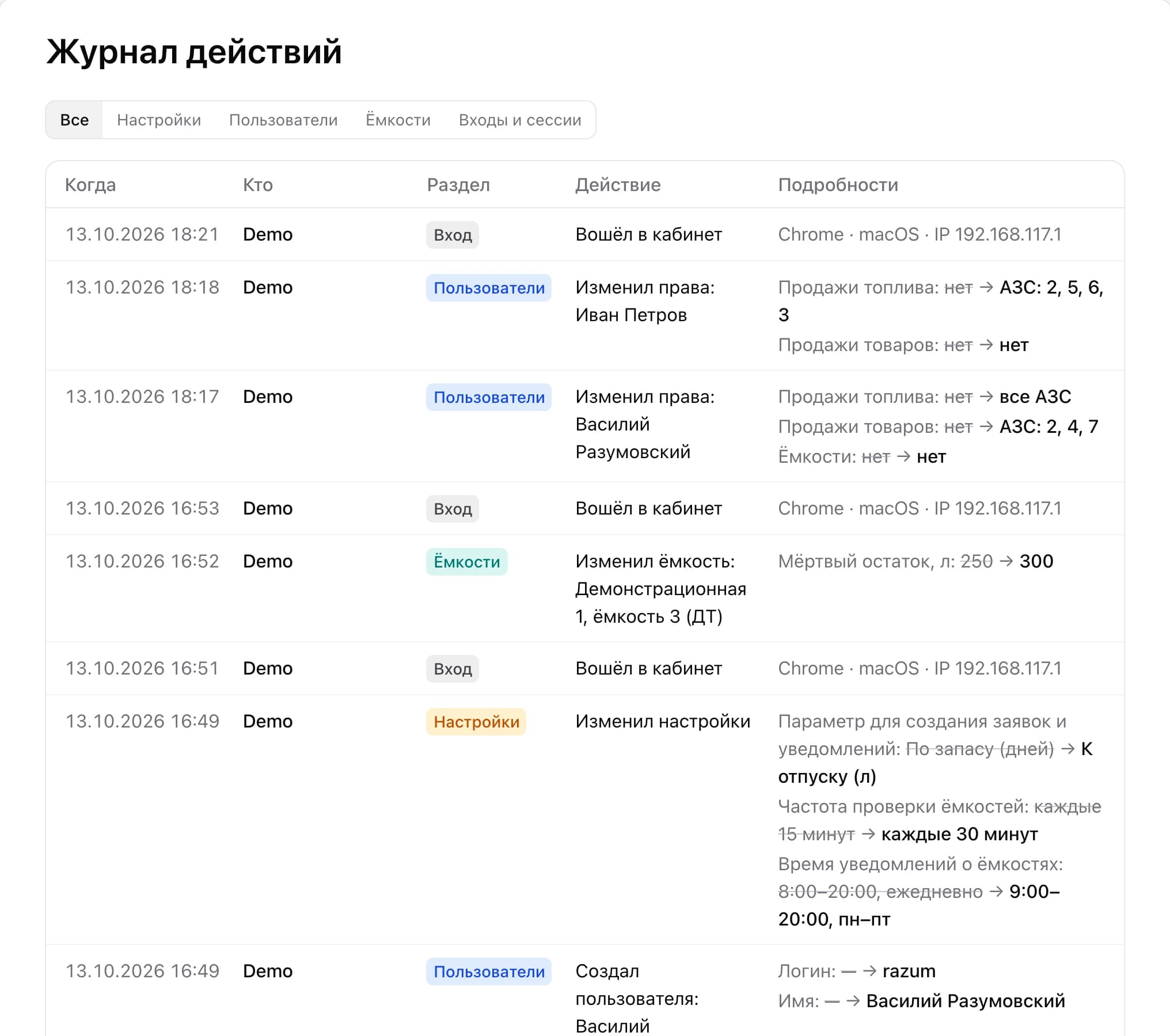The image size is (1170, 1036).
Task: Click the "Вход" badge at 16:53
Action: click(x=453, y=509)
